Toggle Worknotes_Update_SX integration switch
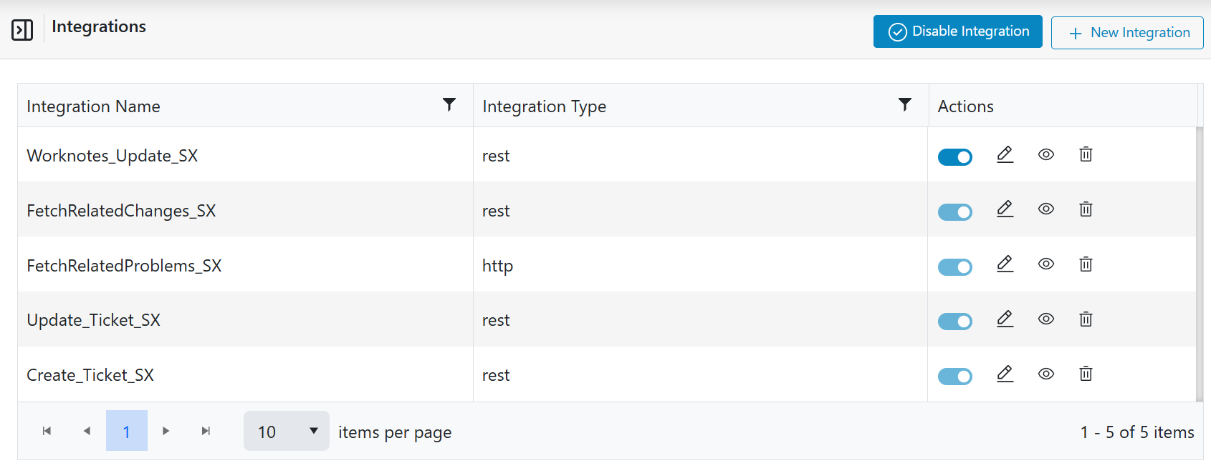Image resolution: width=1211 pixels, height=463 pixels. (x=955, y=157)
